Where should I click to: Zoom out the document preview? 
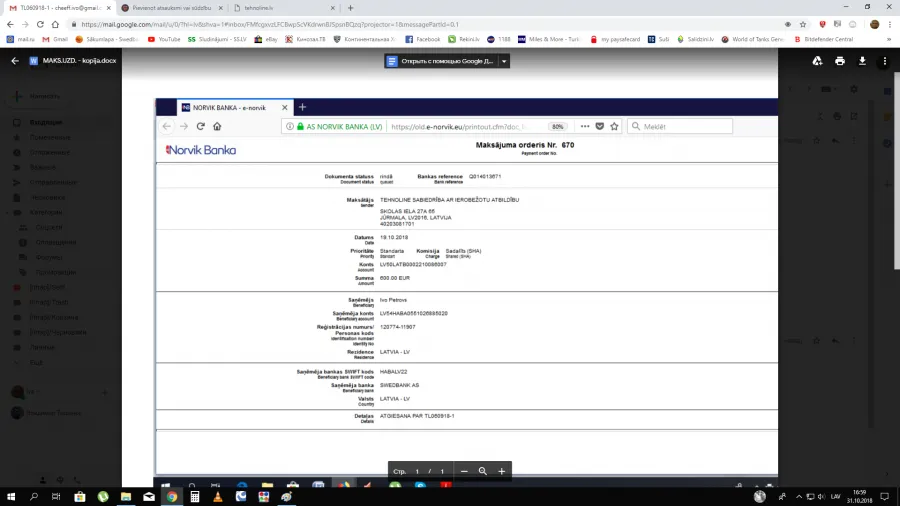464,471
